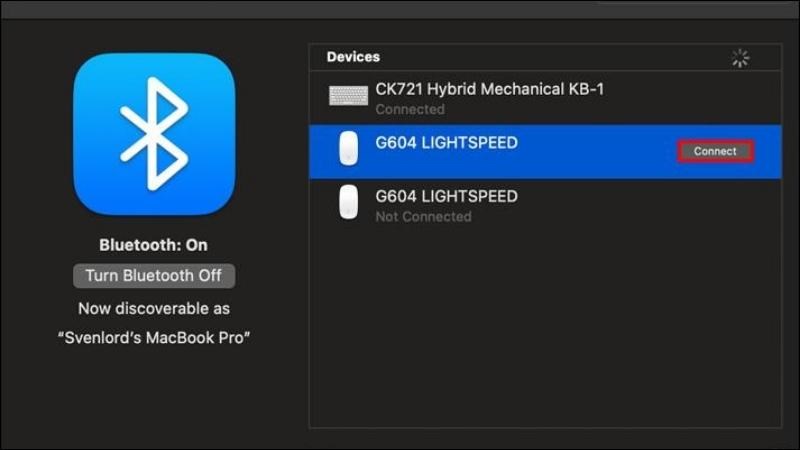Select the CK721 Hybrid Mechanical KB-1 device name
Screen dimensions: 800x450
[x=489, y=89]
